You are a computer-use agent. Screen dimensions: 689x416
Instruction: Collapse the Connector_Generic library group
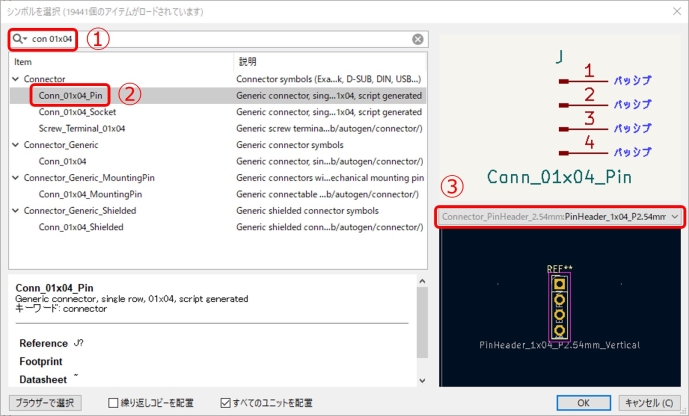point(15,144)
